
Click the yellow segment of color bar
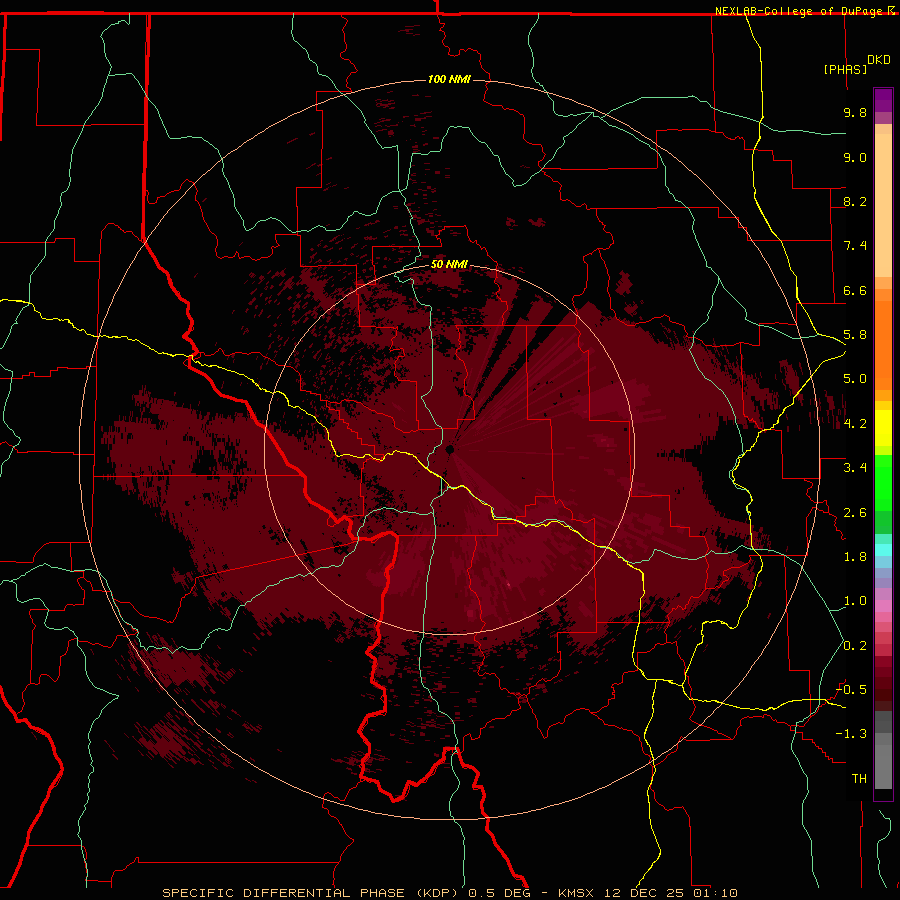click(x=883, y=428)
